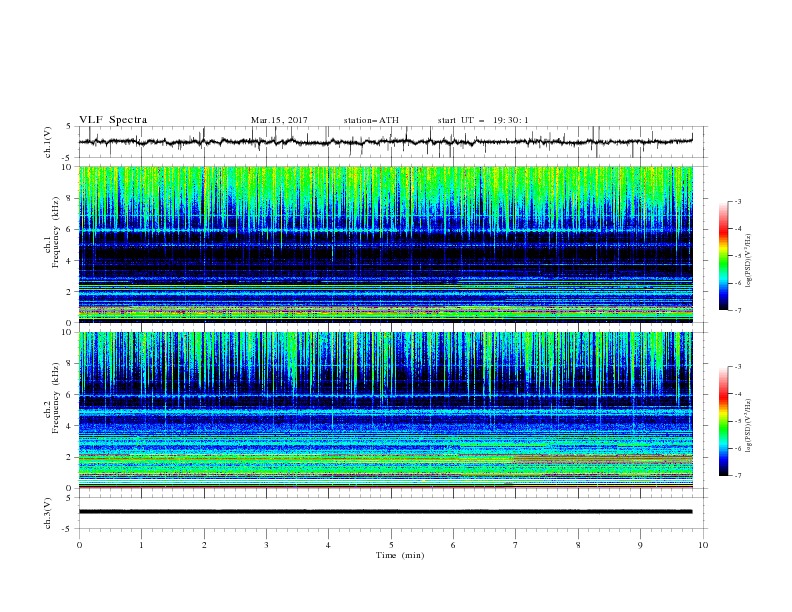This screenshot has width=792, height=612.
Task: Select the date text "Mar.15, 2017"
Action: point(279,120)
